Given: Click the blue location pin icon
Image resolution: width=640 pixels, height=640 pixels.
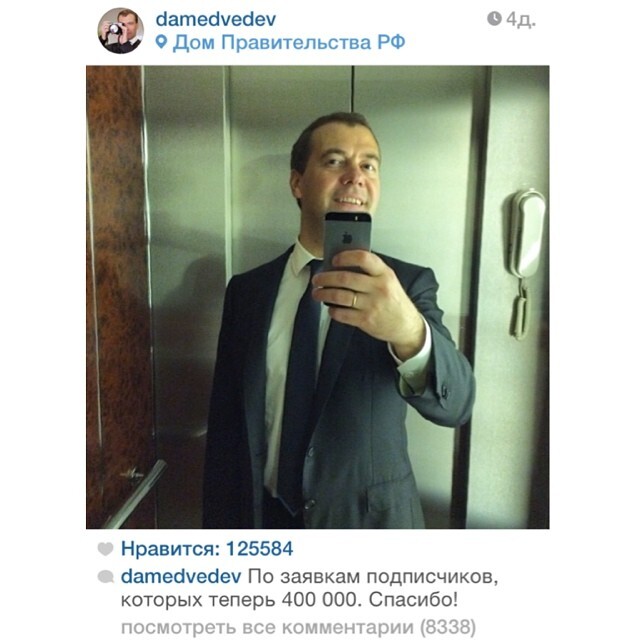Looking at the screenshot, I should [x=162, y=42].
